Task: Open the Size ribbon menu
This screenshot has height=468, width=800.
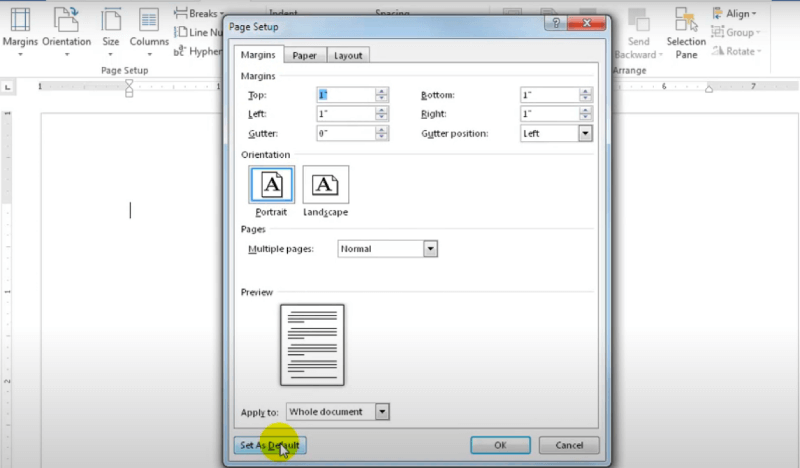Action: coord(111,28)
